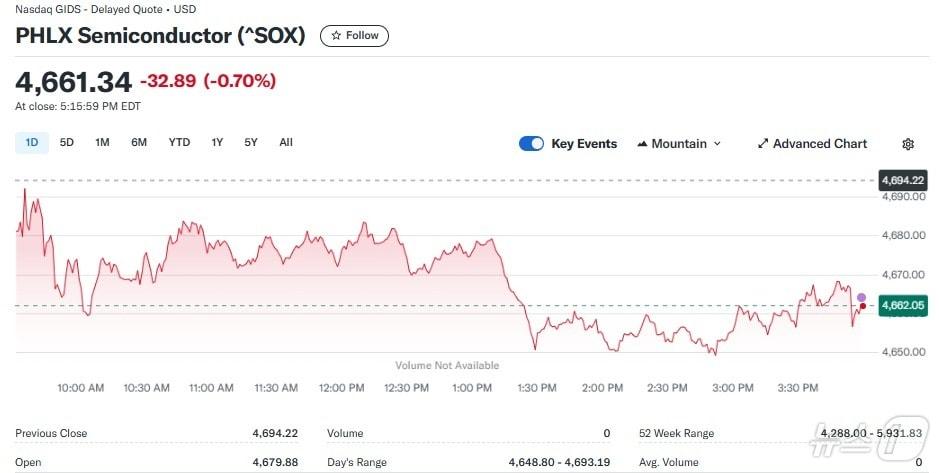Screen dimensions: 939x473
Task: Show the All time range
Action: [x=286, y=143]
